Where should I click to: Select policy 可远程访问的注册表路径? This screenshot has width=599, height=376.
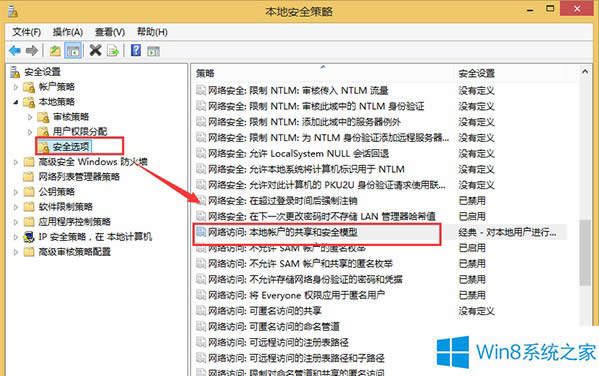tap(278, 342)
